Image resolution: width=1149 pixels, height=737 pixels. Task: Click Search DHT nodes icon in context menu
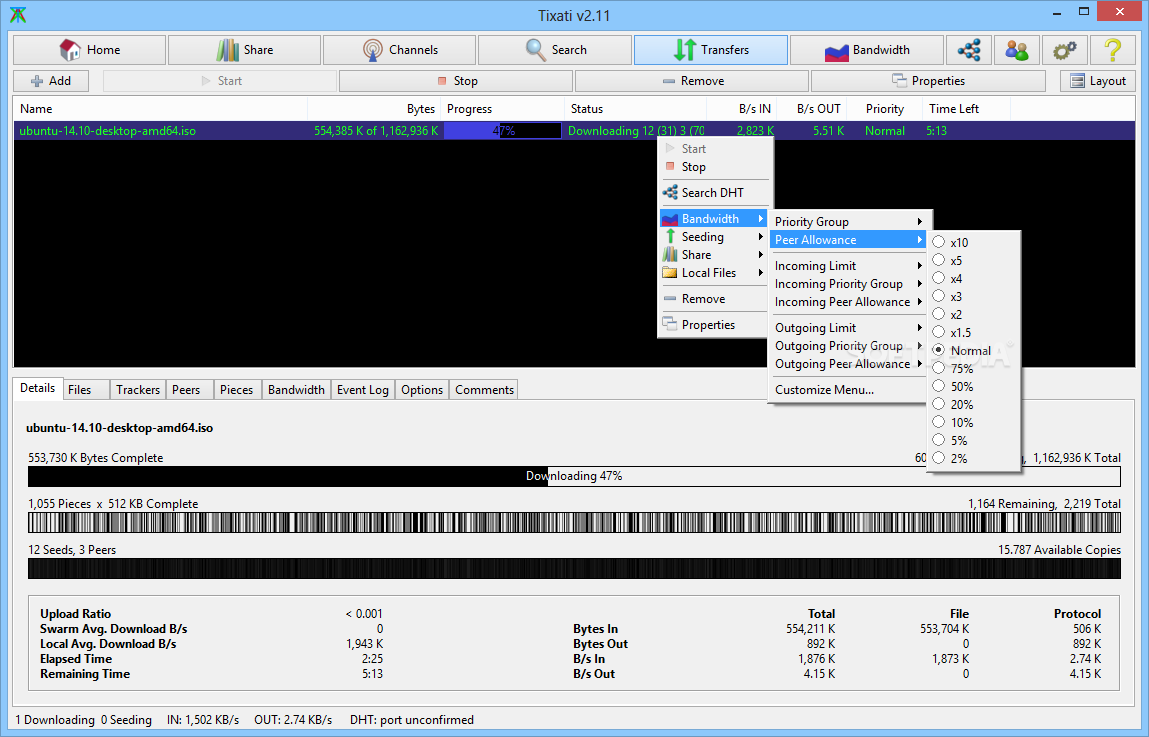click(x=670, y=192)
